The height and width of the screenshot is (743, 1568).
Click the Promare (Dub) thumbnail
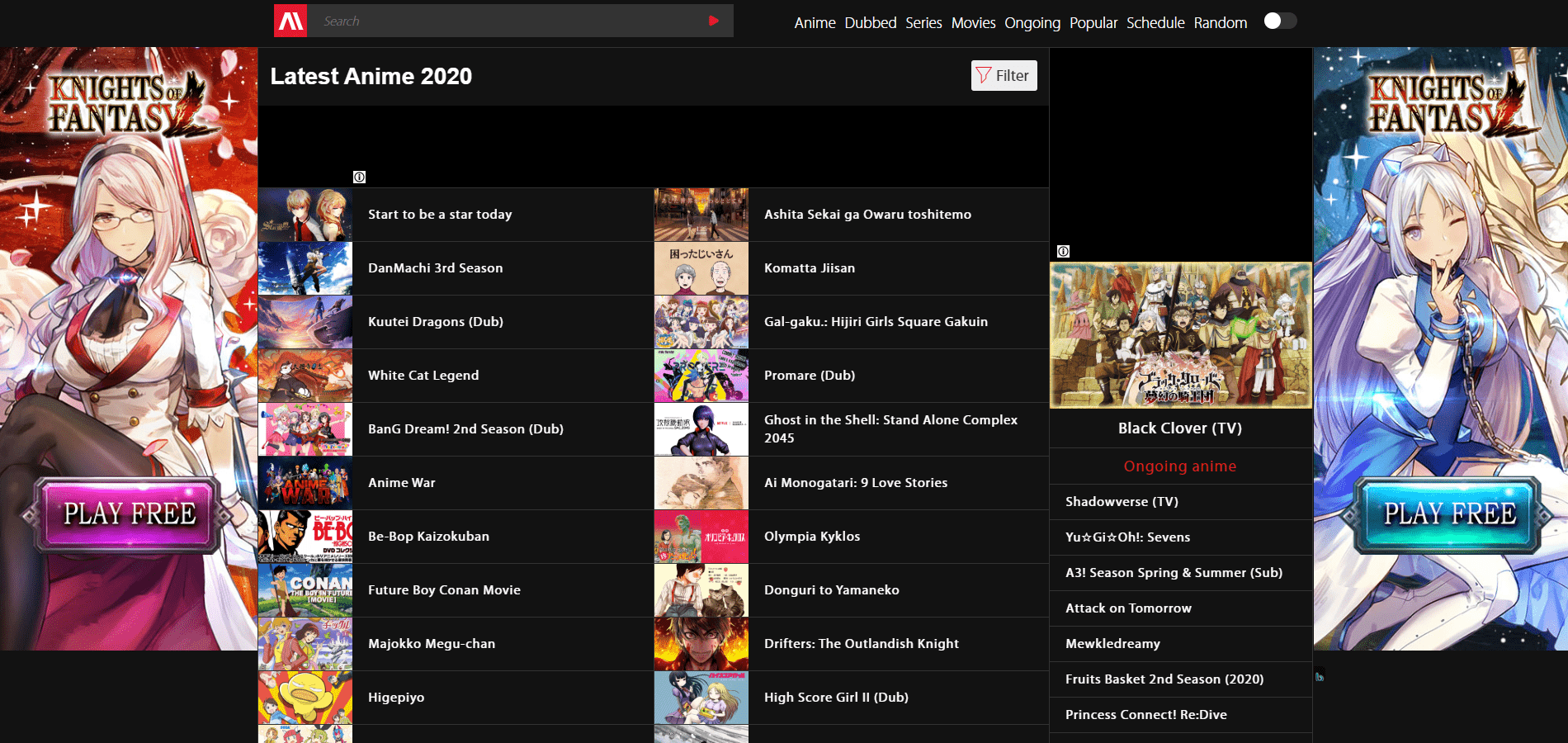point(701,376)
